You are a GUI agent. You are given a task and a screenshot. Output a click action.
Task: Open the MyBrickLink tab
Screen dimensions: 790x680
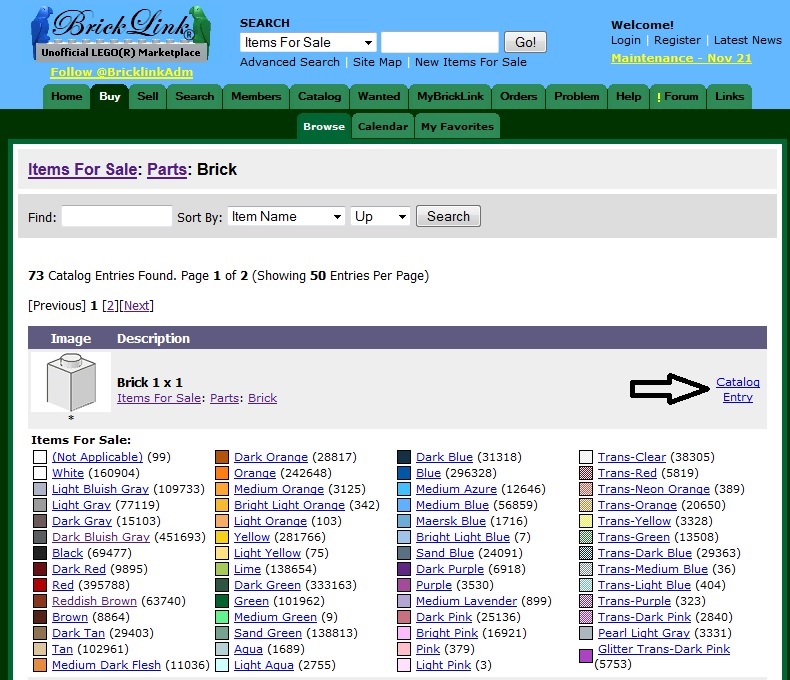point(450,96)
